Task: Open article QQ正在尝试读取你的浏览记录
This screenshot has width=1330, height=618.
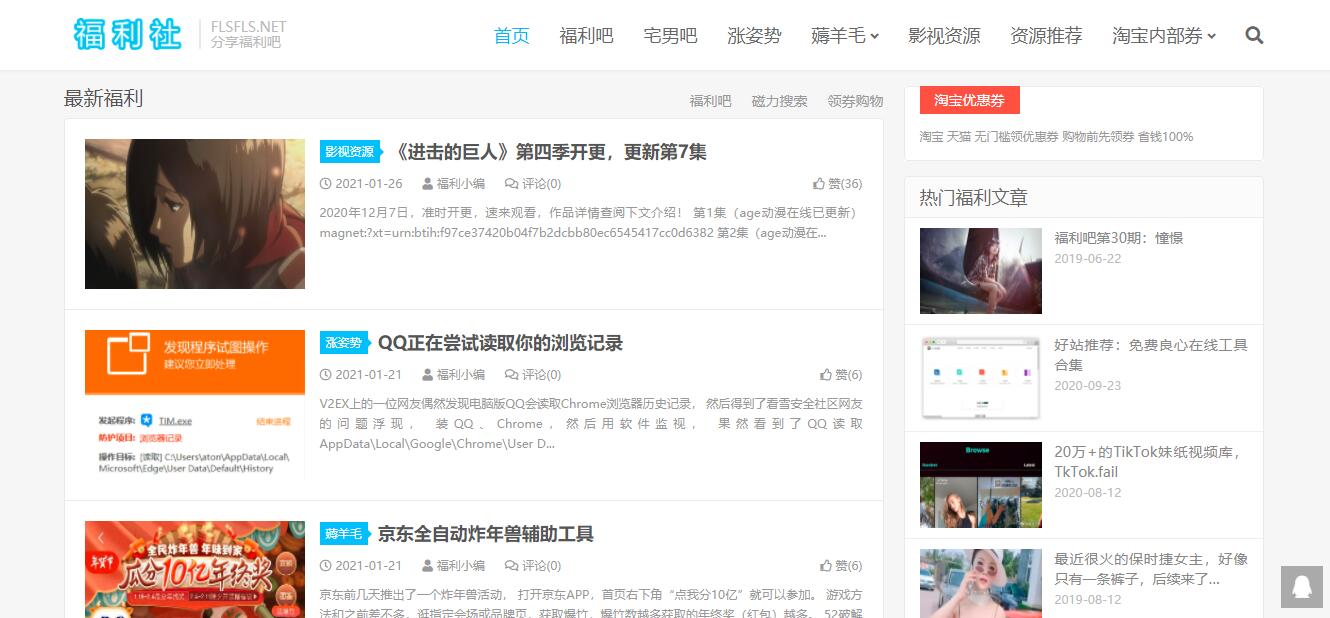Action: (500, 343)
